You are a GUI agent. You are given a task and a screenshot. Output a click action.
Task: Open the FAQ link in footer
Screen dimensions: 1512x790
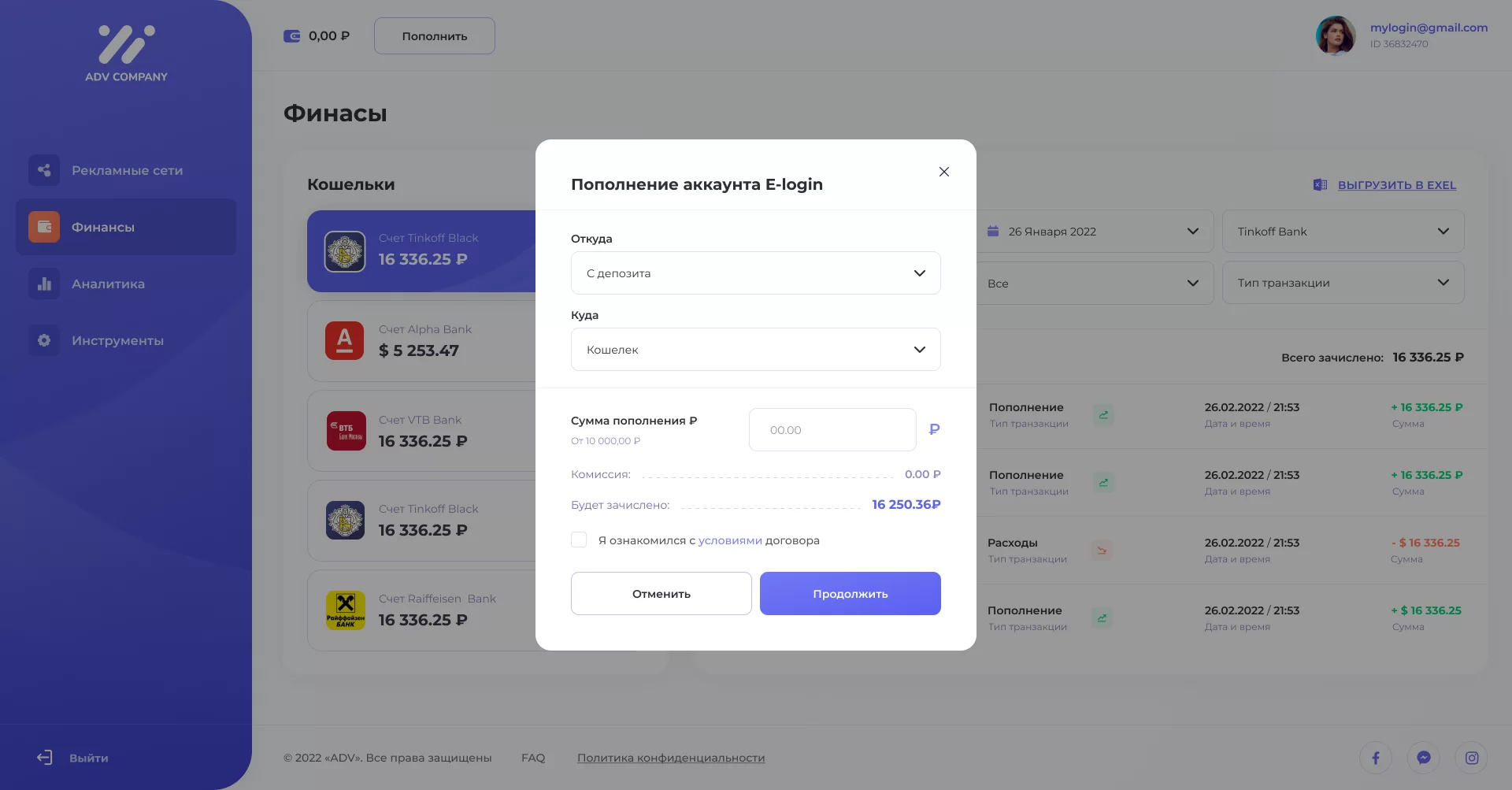pos(533,758)
